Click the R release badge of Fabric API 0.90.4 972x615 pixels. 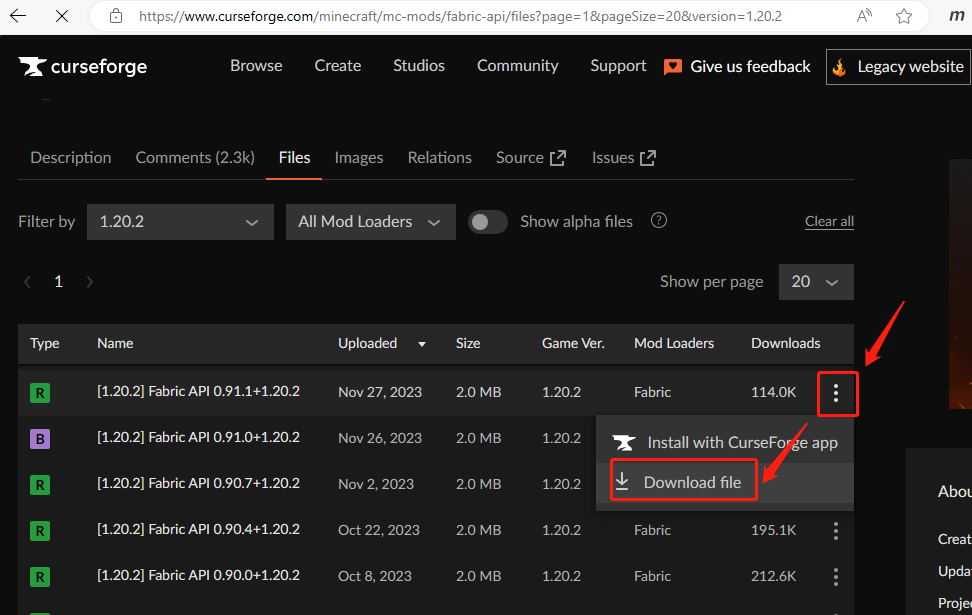(40, 531)
